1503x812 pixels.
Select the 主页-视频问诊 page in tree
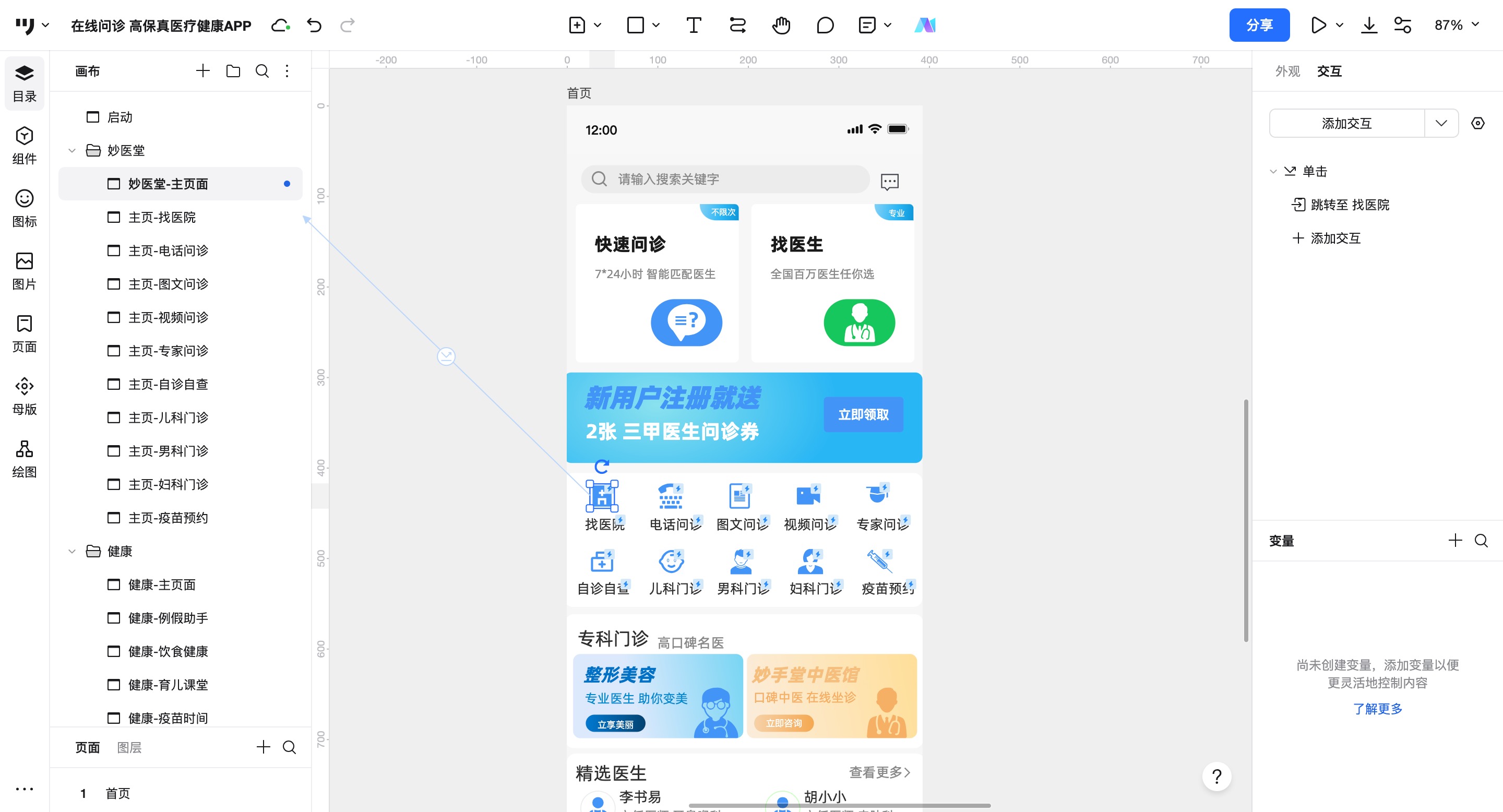pyautogui.click(x=168, y=317)
